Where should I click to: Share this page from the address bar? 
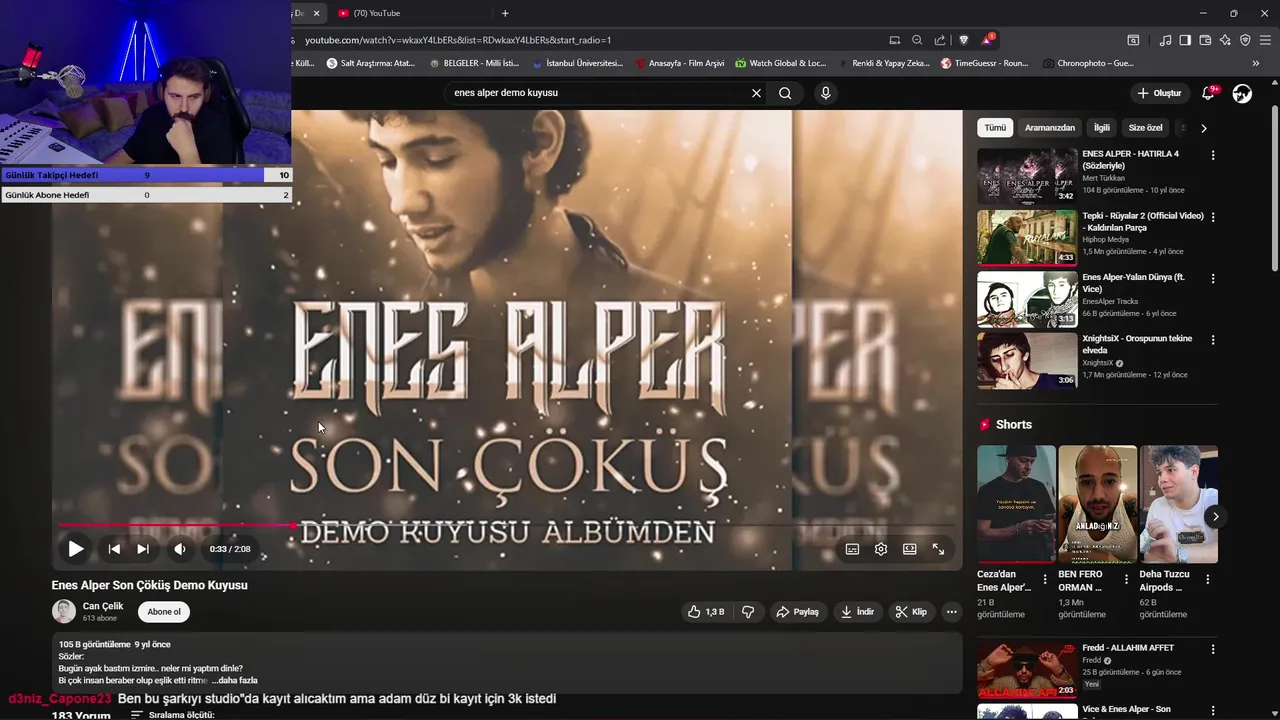pyautogui.click(x=940, y=40)
